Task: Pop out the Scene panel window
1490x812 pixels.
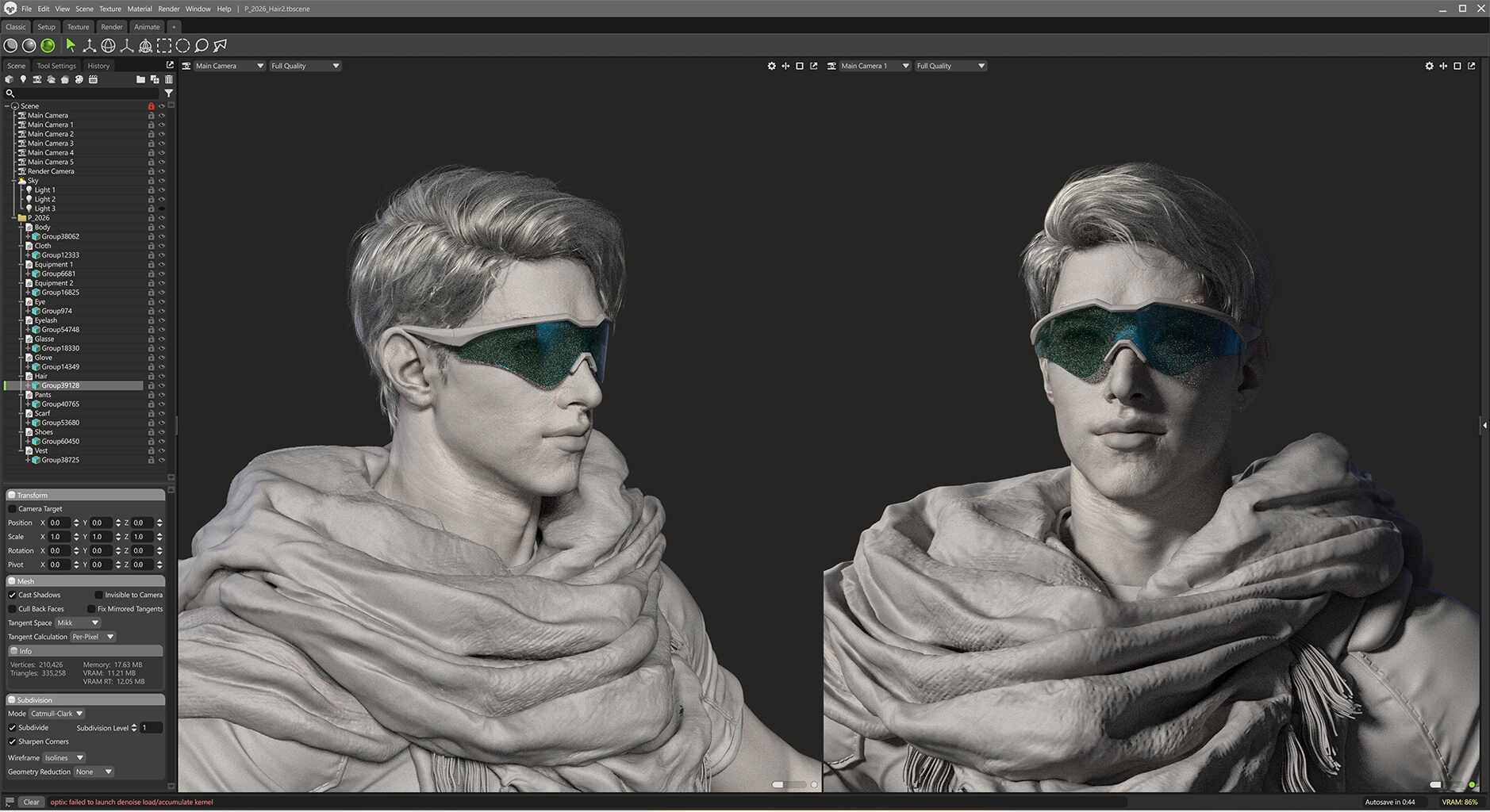Action: point(169,65)
